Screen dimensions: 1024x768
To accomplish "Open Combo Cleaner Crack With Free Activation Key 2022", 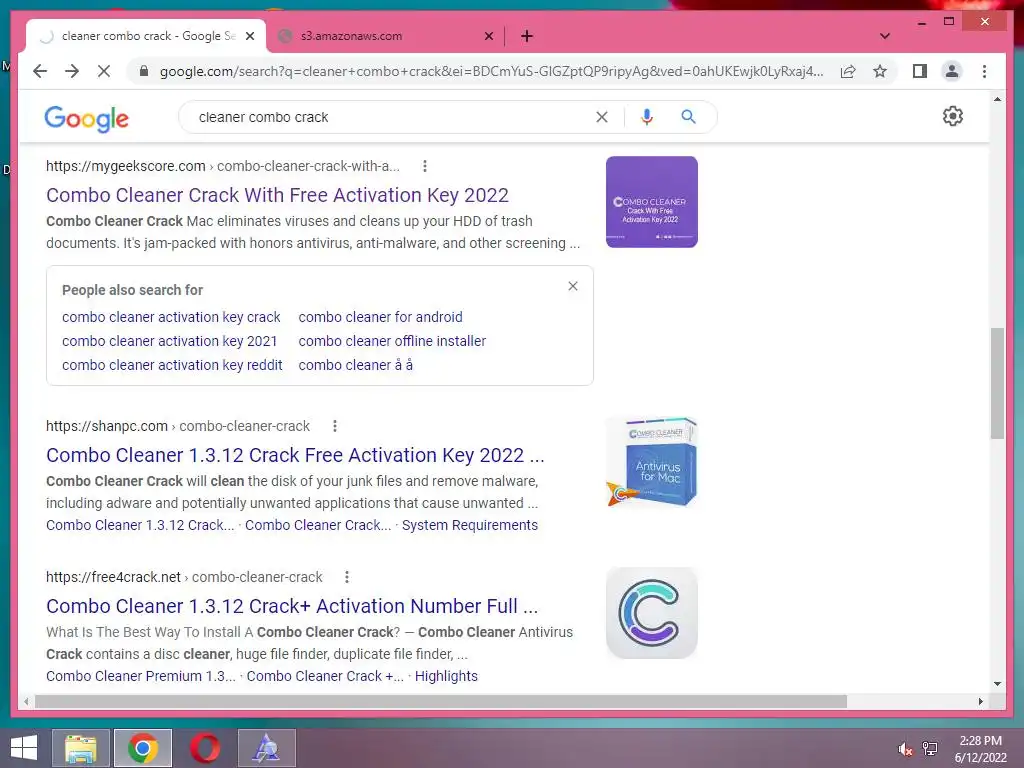I will point(277,195).
